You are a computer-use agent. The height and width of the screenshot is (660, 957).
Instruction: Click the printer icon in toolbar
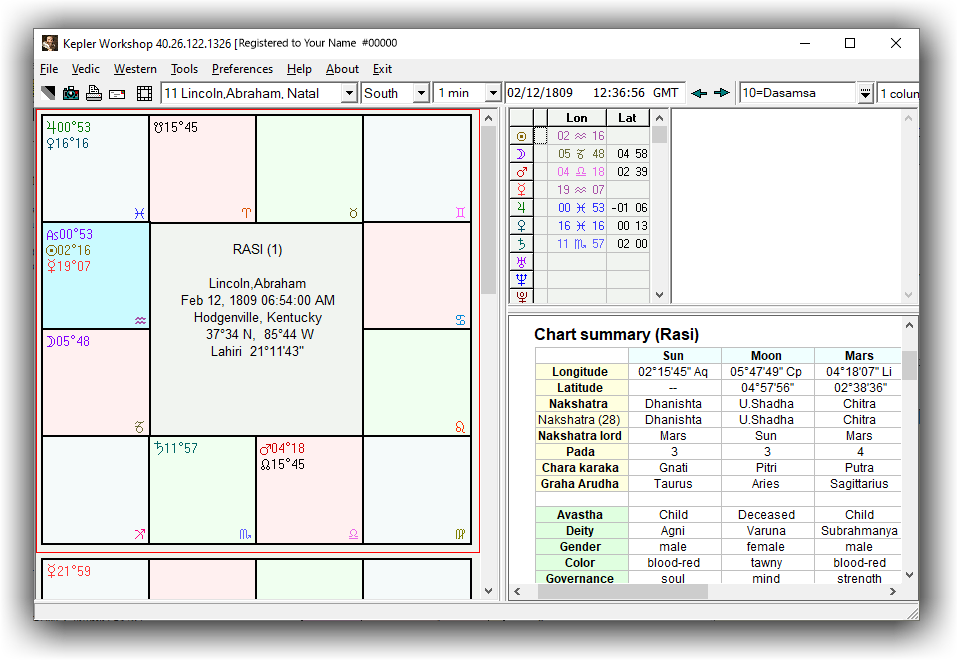94,93
